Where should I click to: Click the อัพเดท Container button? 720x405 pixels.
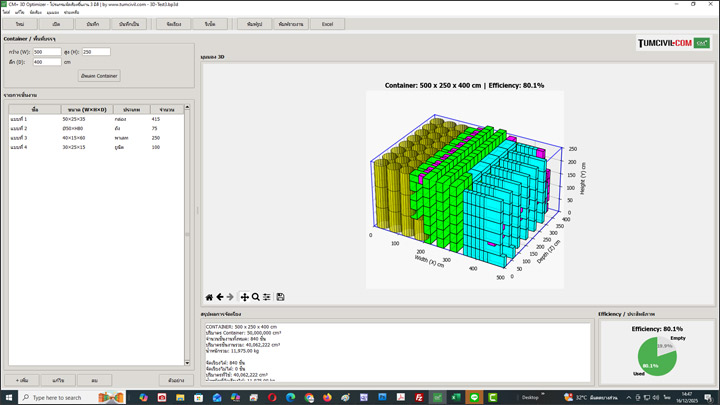coord(99,75)
